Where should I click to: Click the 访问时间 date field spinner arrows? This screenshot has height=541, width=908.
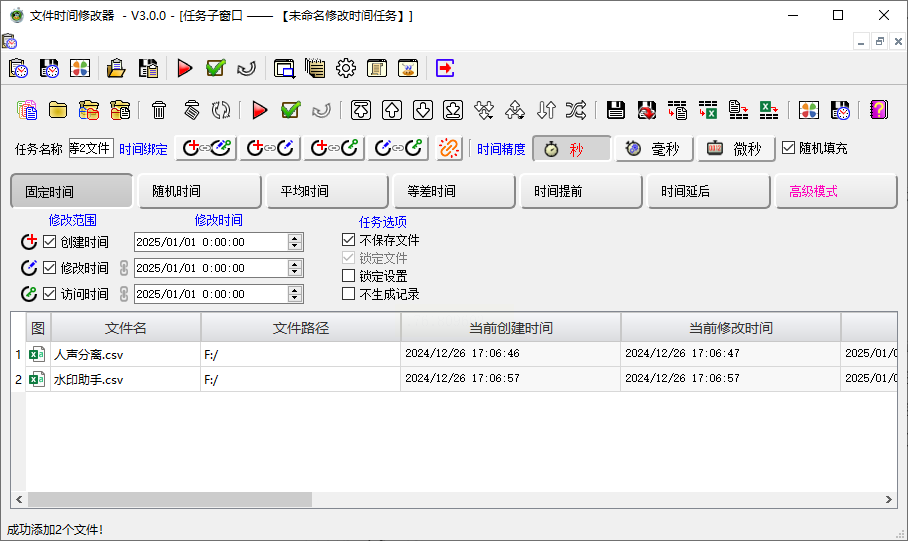[x=294, y=294]
